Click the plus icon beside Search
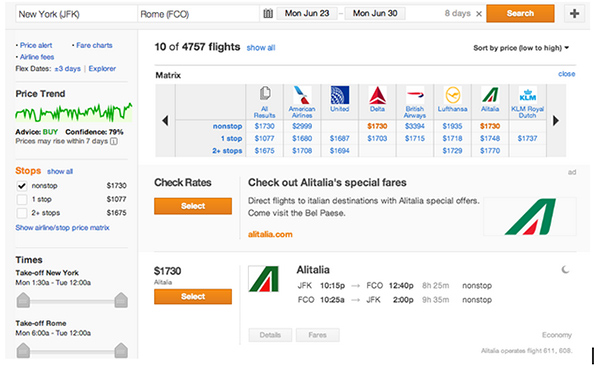The image size is (600, 377). 574,14
